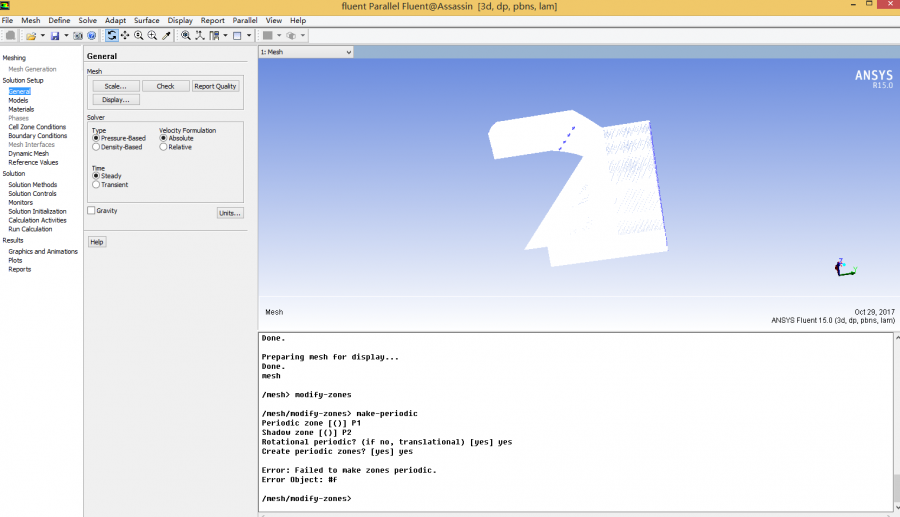Select Materials in the navigation tree
The width and height of the screenshot is (900, 517).
(21, 109)
